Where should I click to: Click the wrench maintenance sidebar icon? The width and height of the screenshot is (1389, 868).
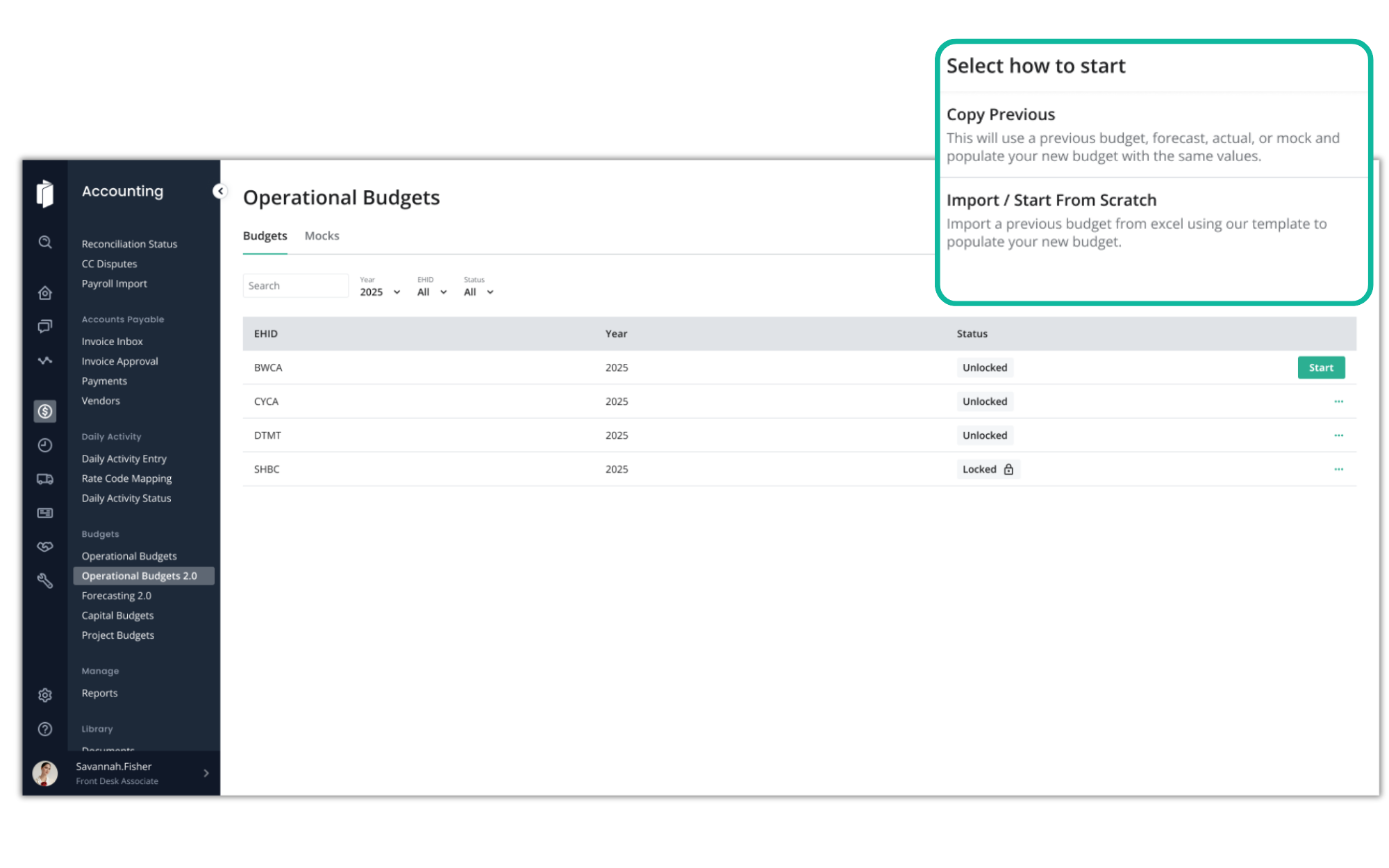pyautogui.click(x=45, y=581)
